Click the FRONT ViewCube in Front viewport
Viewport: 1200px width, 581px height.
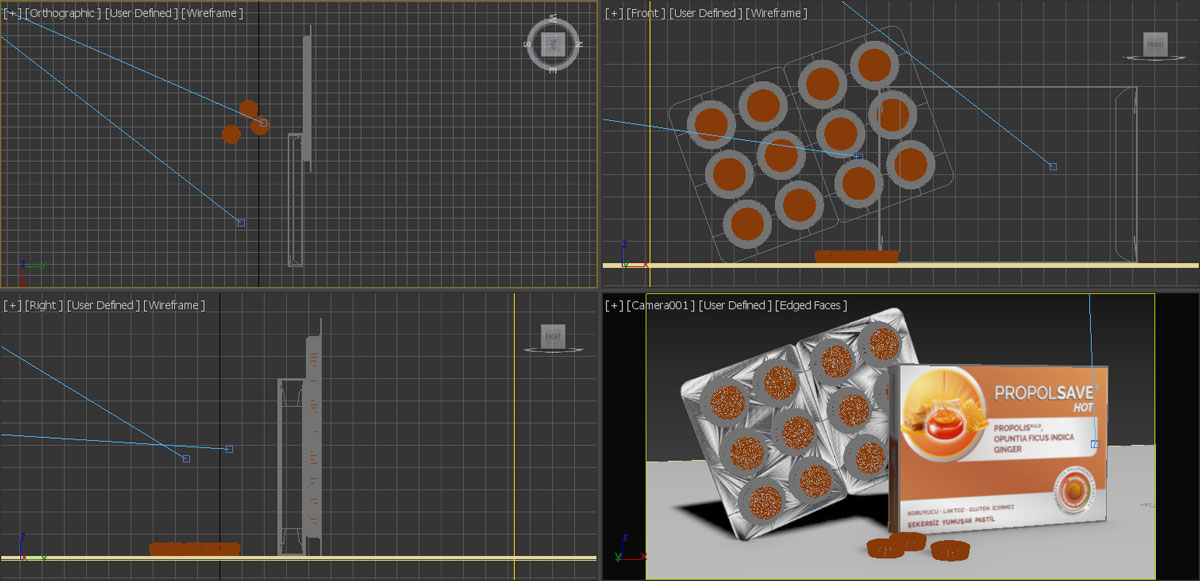point(1155,44)
